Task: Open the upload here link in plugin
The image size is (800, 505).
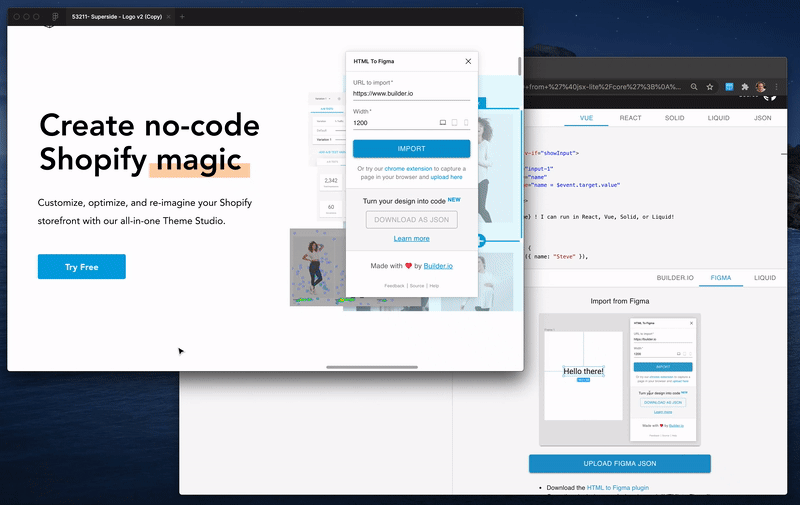Action: point(446,177)
